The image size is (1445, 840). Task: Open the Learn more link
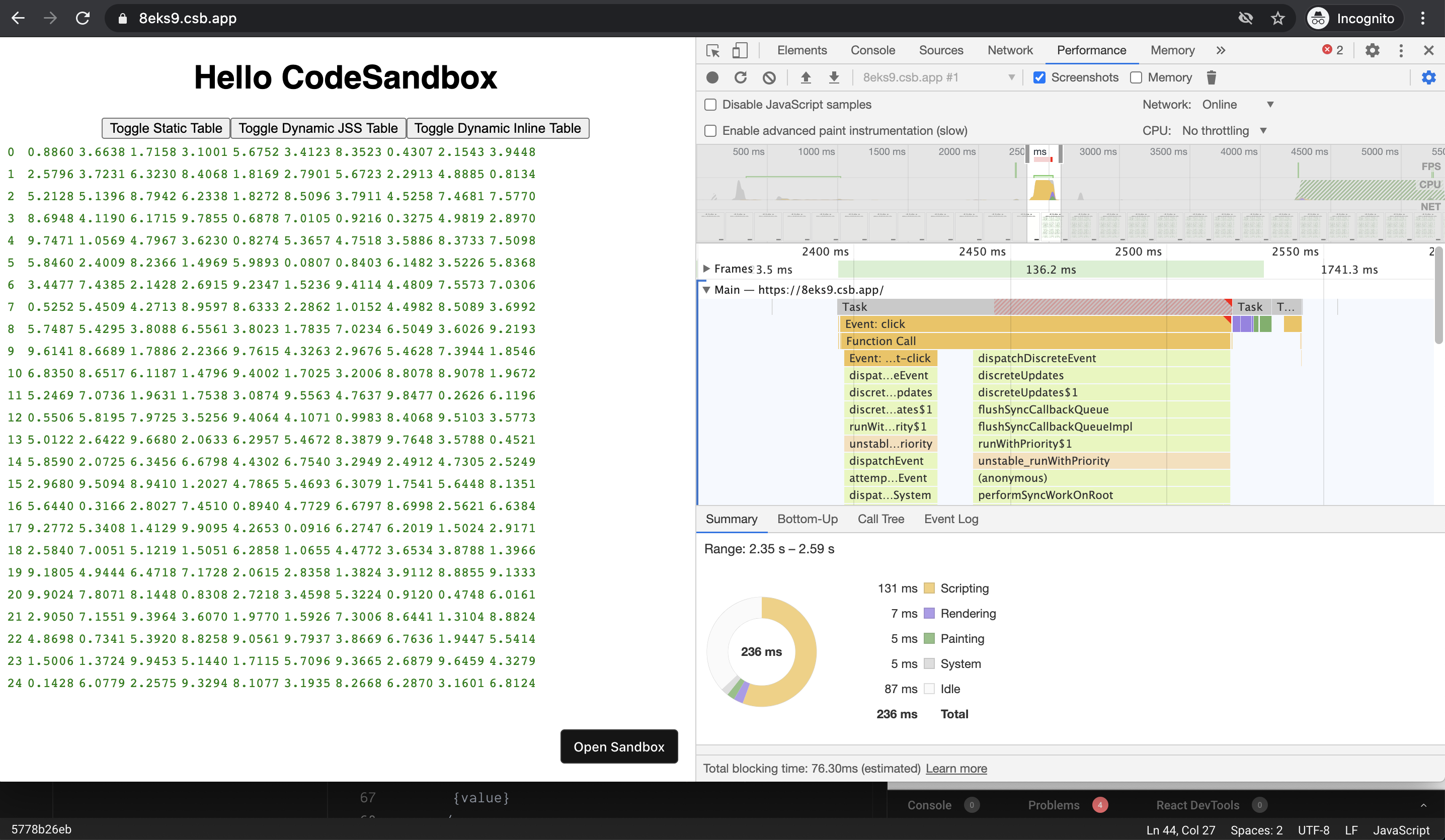tap(956, 769)
